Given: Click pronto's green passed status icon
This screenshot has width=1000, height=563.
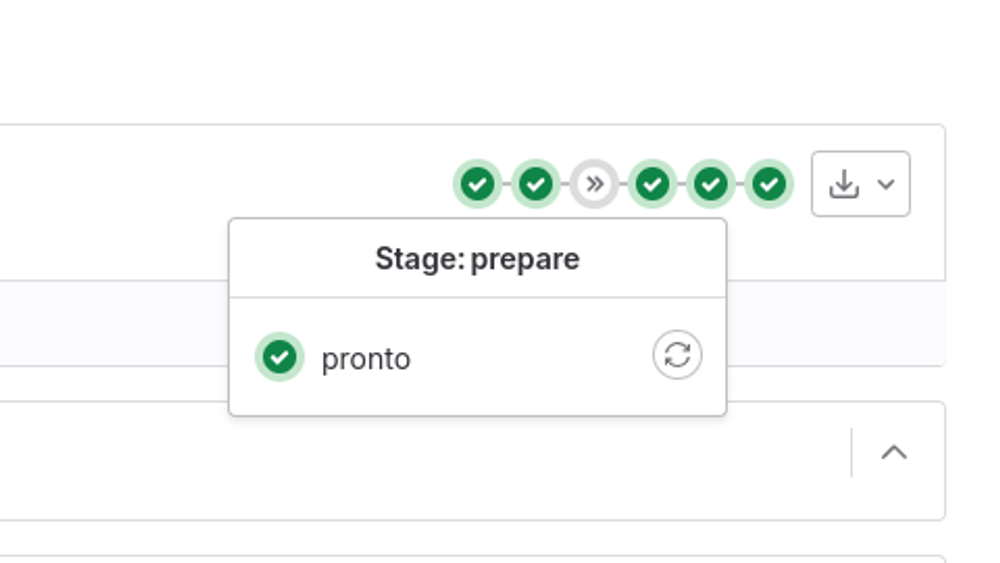Looking at the screenshot, I should pos(279,357).
